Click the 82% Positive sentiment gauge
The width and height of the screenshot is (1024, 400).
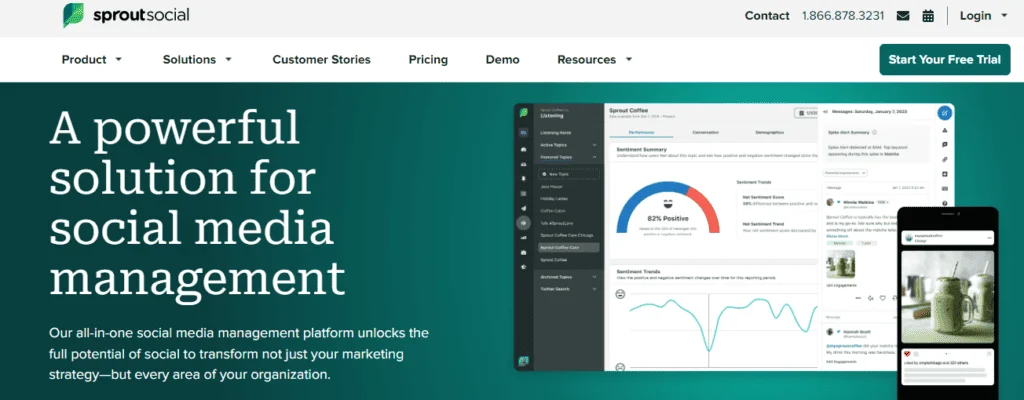(667, 207)
